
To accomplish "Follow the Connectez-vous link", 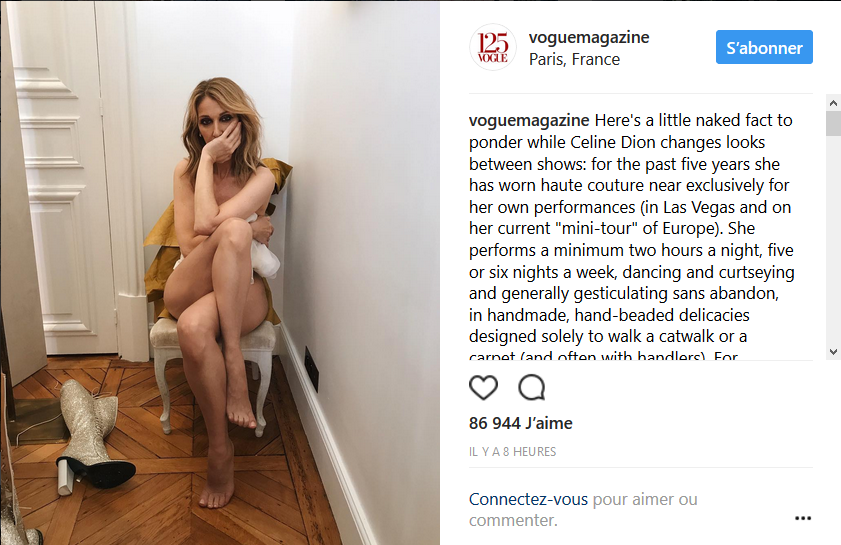I will [528, 499].
